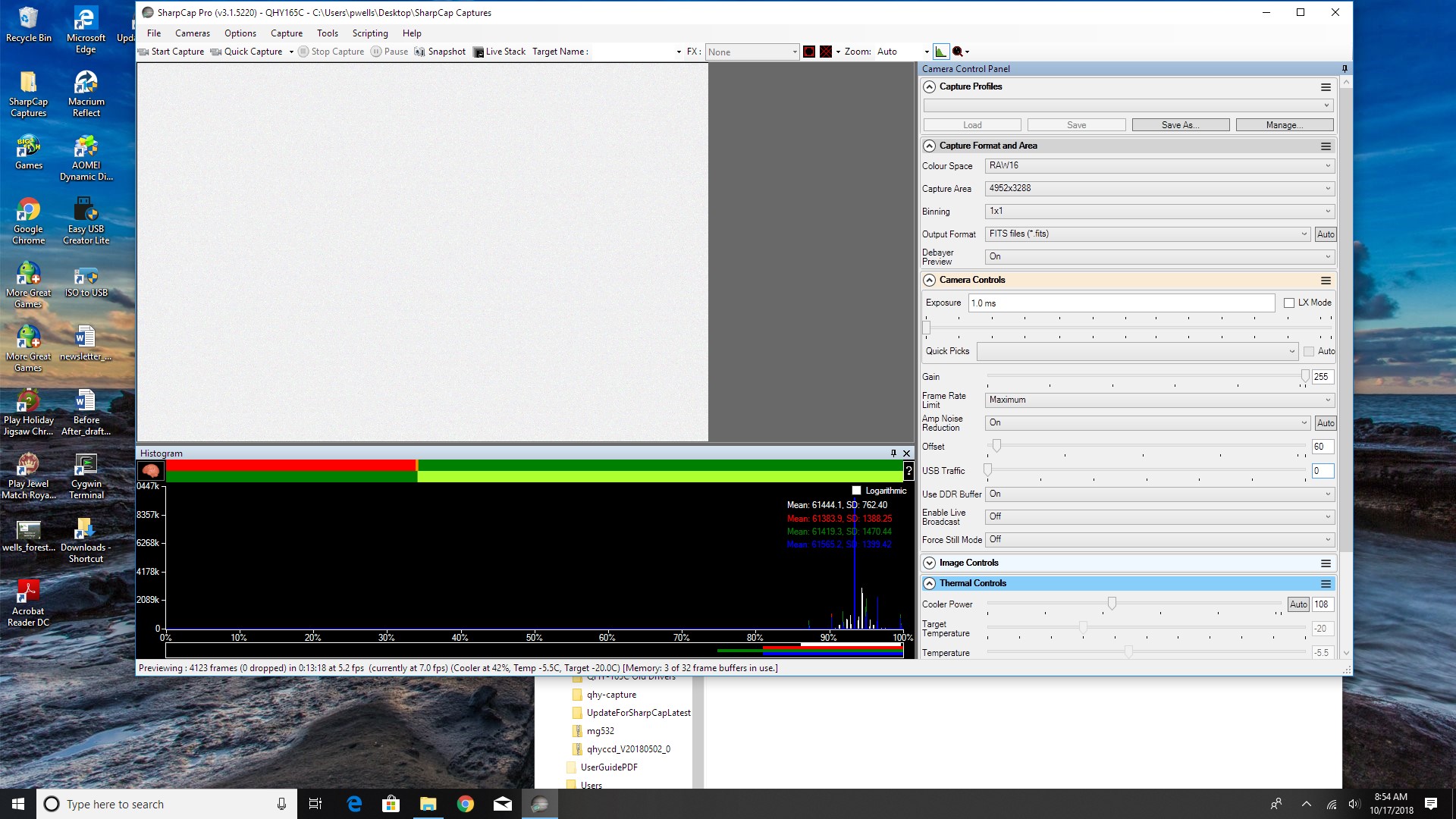Open the Help menu
1456x819 pixels.
(x=412, y=33)
